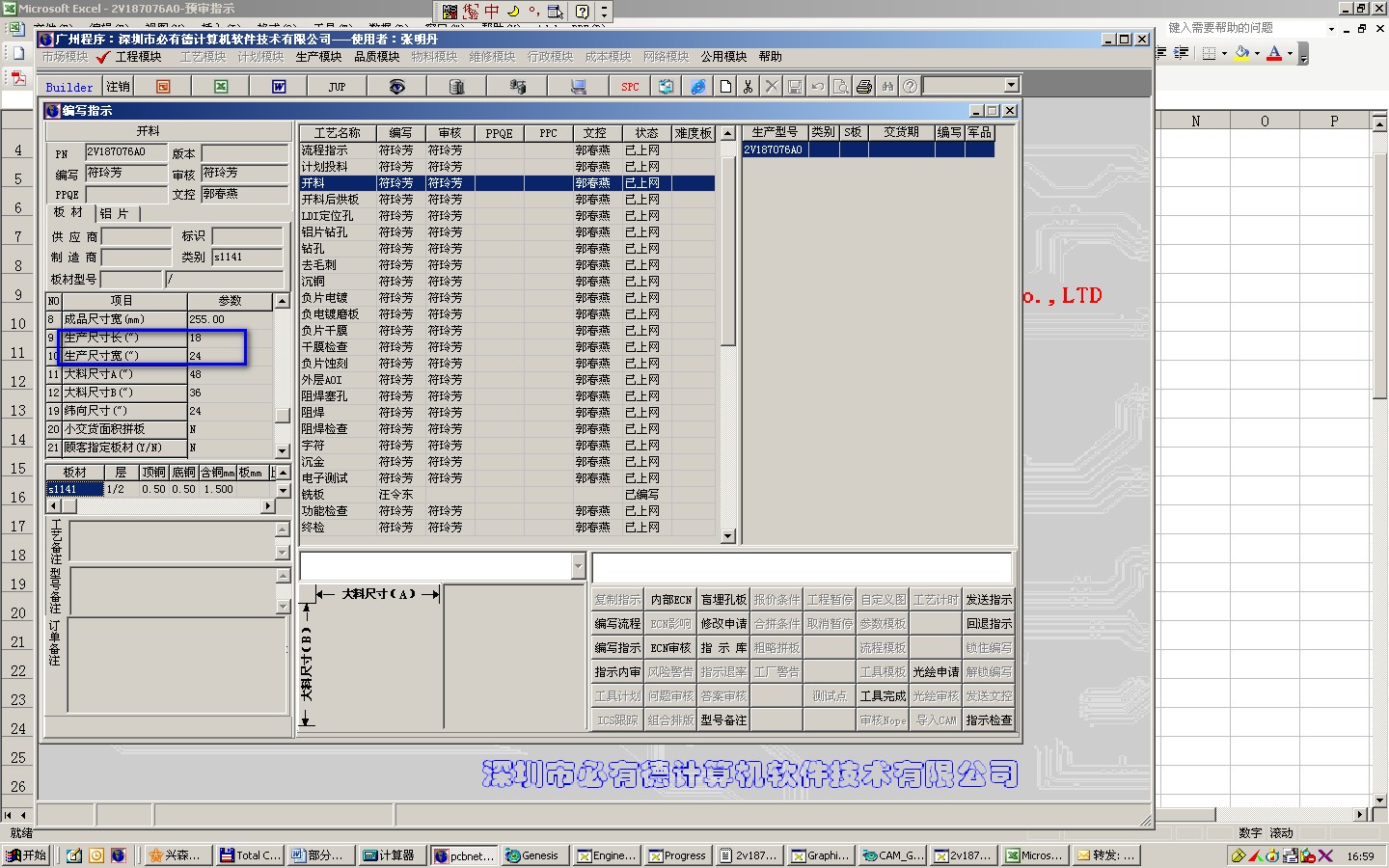Click the X delete toolbar icon
This screenshot has height=868, width=1389.
pos(772,87)
